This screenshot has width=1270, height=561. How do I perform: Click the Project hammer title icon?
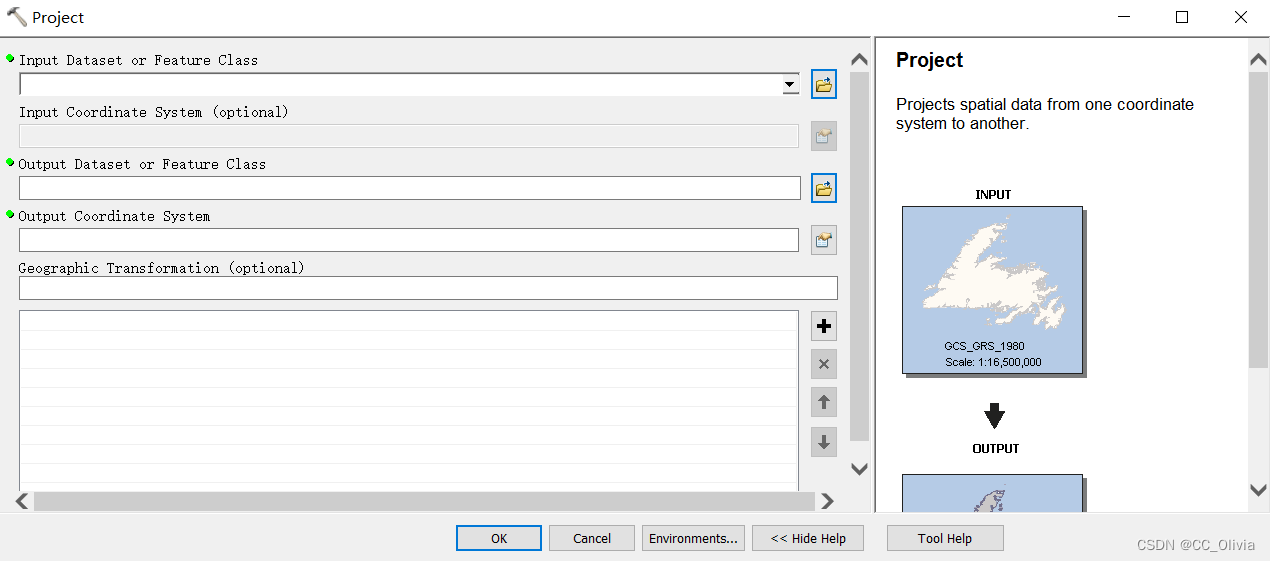click(x=17, y=17)
